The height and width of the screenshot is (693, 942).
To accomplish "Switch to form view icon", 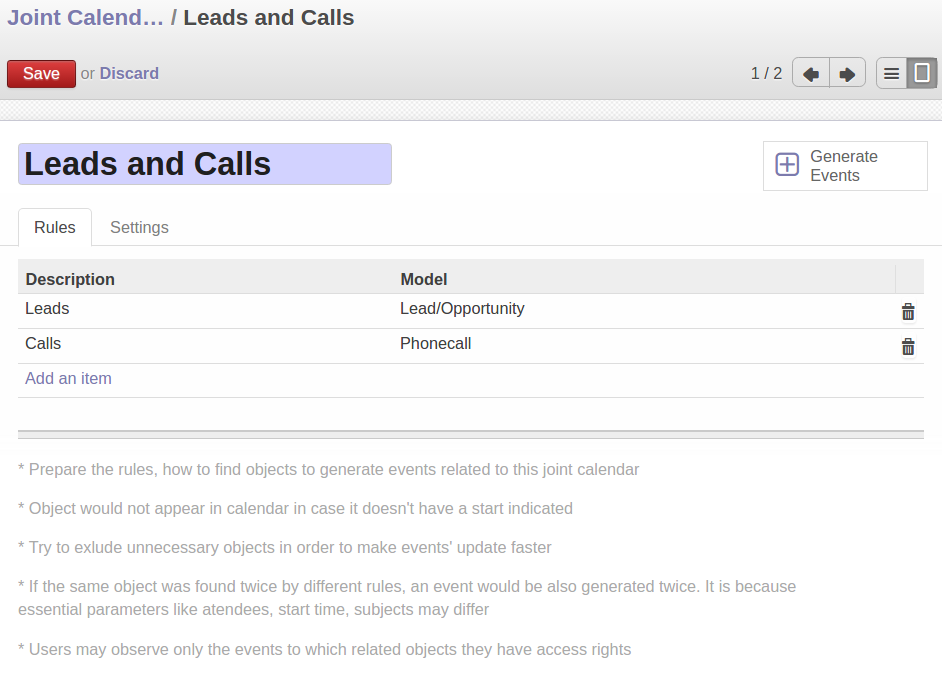I will click(x=922, y=74).
